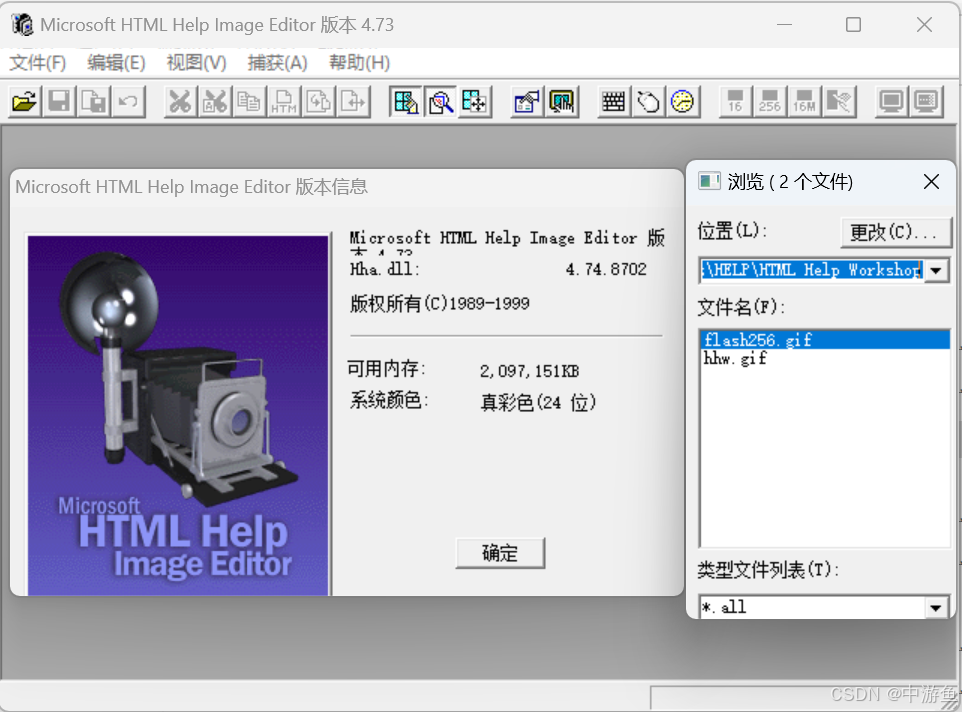
Task: Click the monitor with brush color icon
Action: 839,101
